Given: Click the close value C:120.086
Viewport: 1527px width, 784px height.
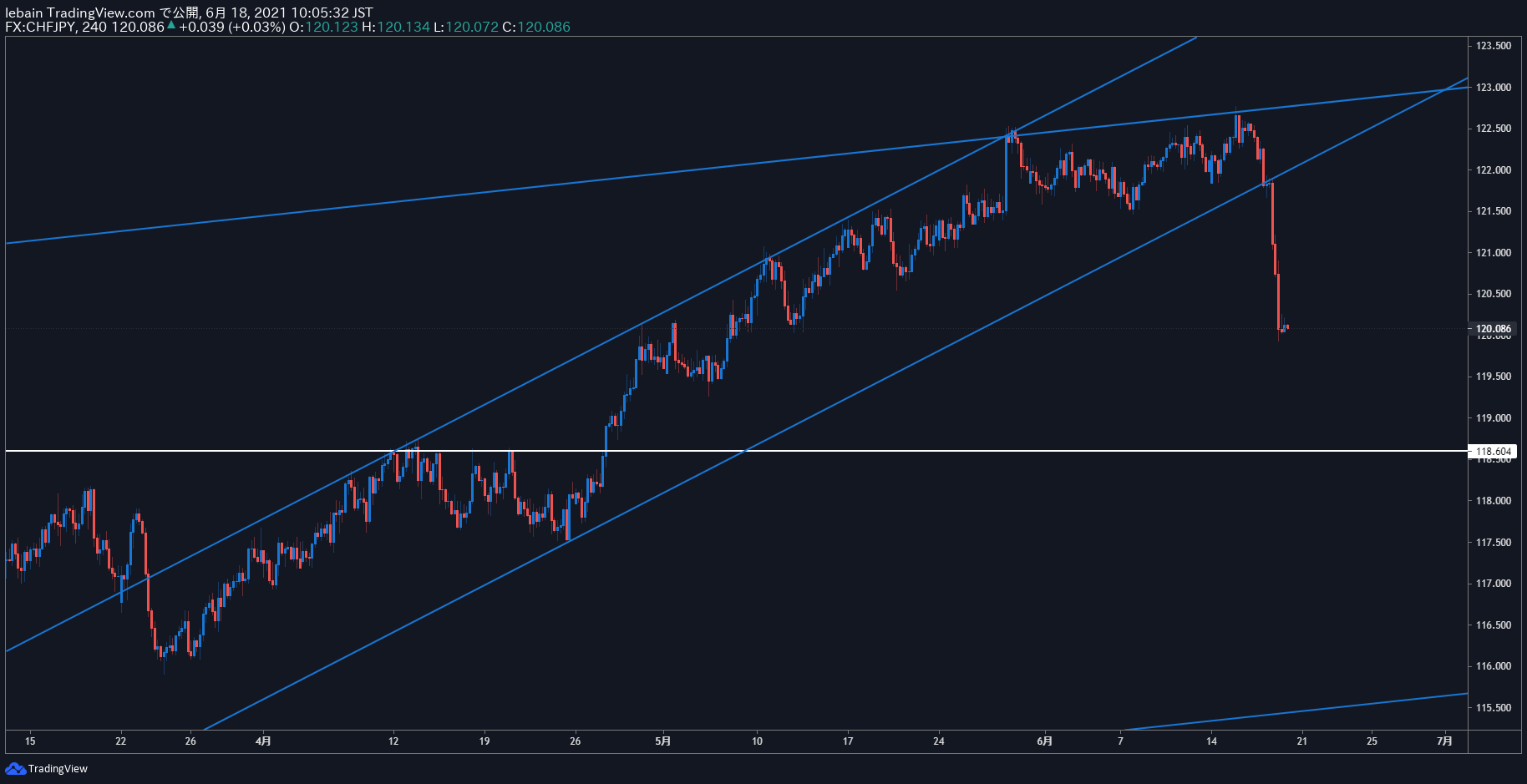Looking at the screenshot, I should [x=536, y=27].
